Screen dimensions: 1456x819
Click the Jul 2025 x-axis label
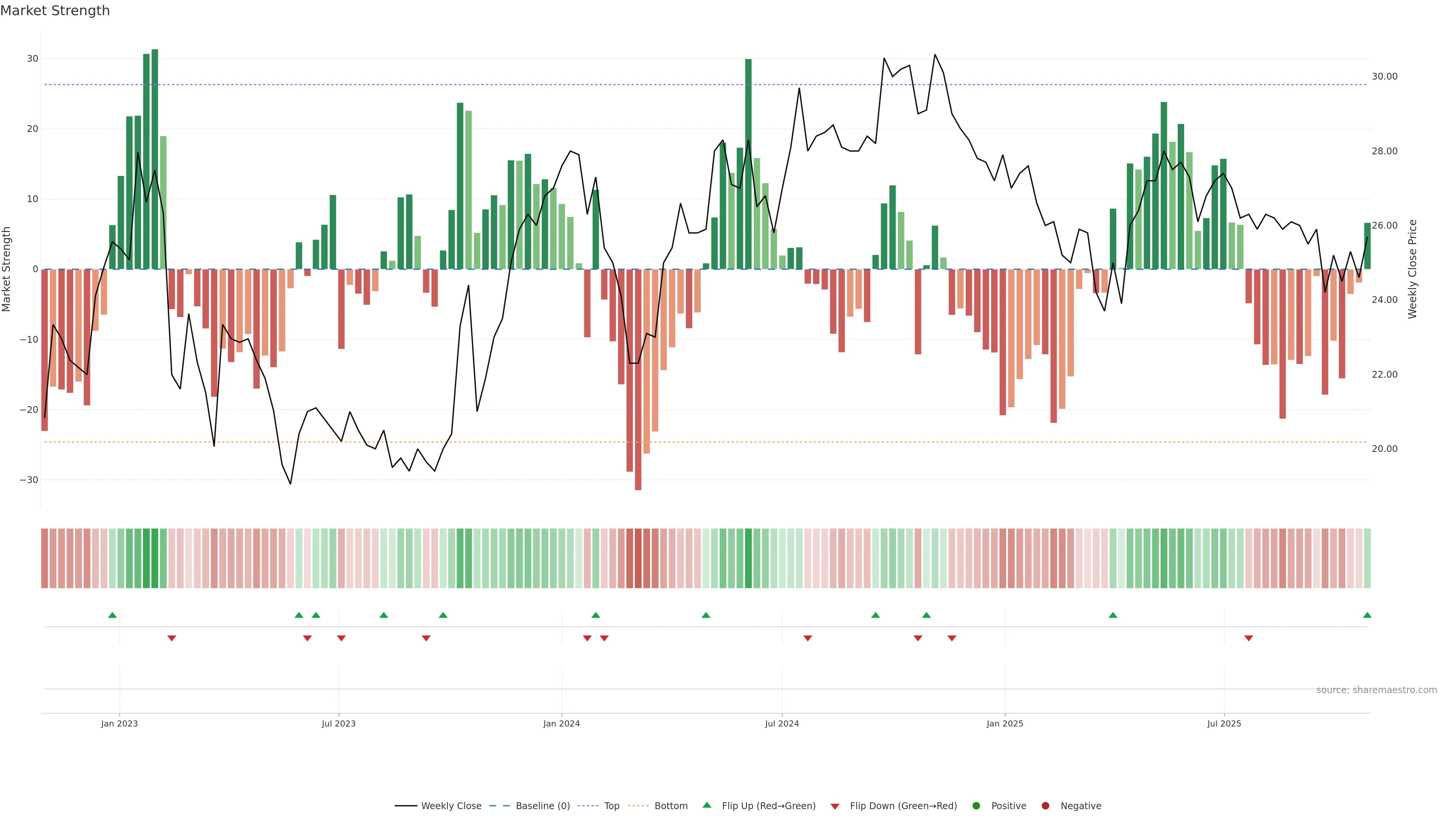(1224, 723)
